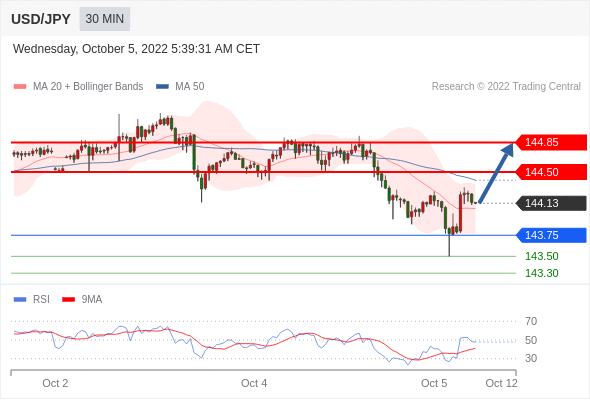Click the RSI 50 level label
590x400 pixels.
click(531, 340)
